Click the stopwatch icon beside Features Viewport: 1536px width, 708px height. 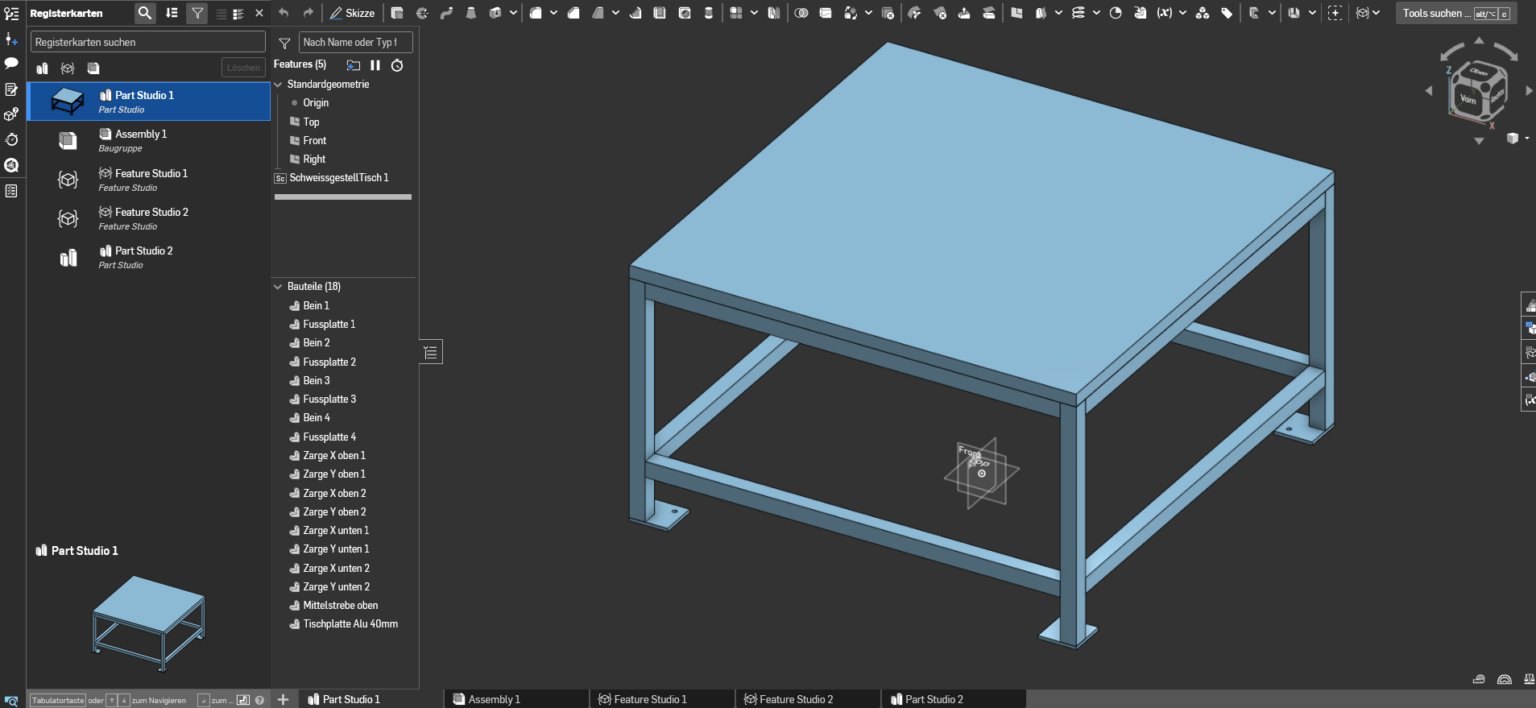point(397,65)
